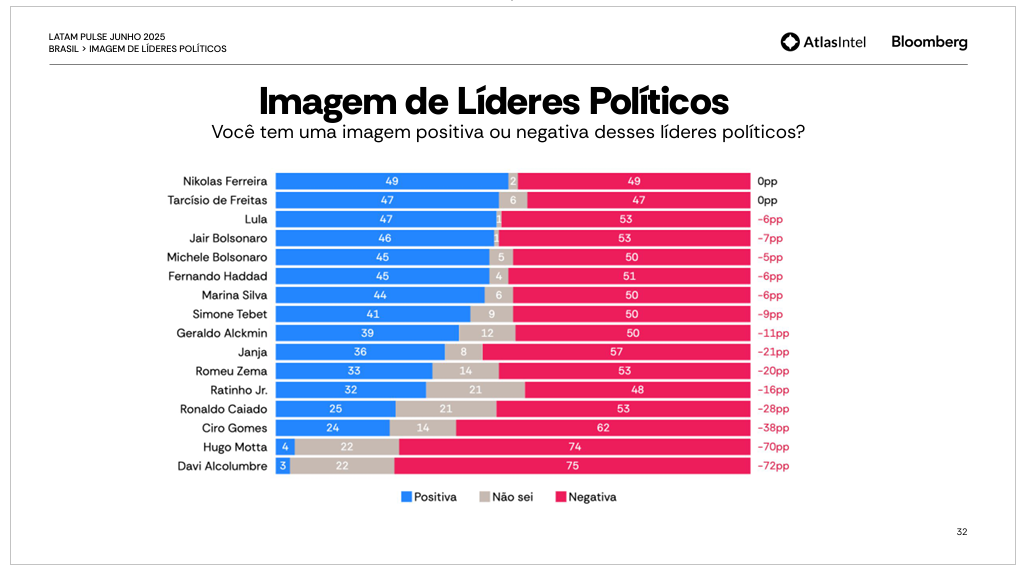The width and height of the screenshot is (1022, 571).
Task: Click Tarcísio de Freitas's gray segment showing 6
Action: pos(512,200)
